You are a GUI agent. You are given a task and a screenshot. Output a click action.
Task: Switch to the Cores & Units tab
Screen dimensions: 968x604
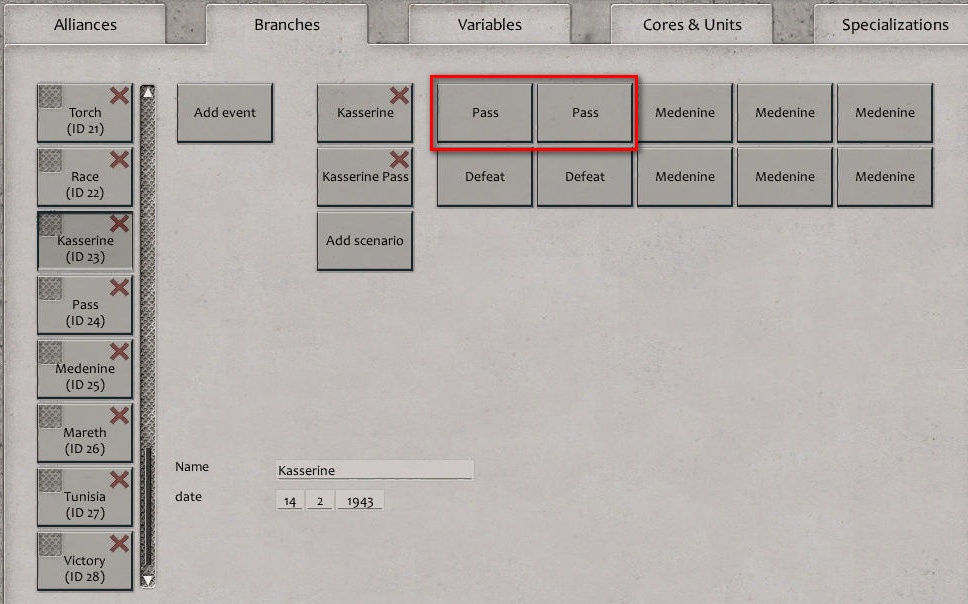(x=691, y=24)
